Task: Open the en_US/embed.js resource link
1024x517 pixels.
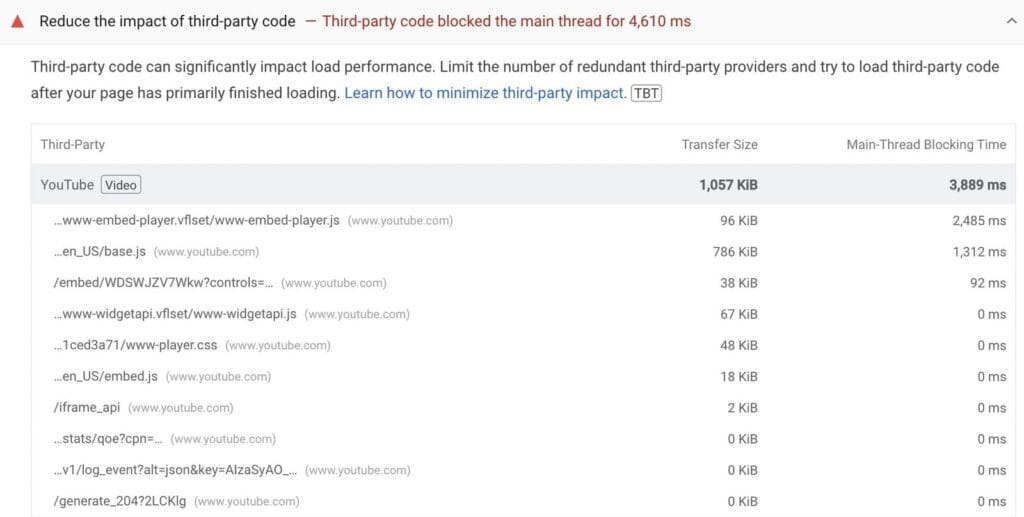Action: click(106, 377)
